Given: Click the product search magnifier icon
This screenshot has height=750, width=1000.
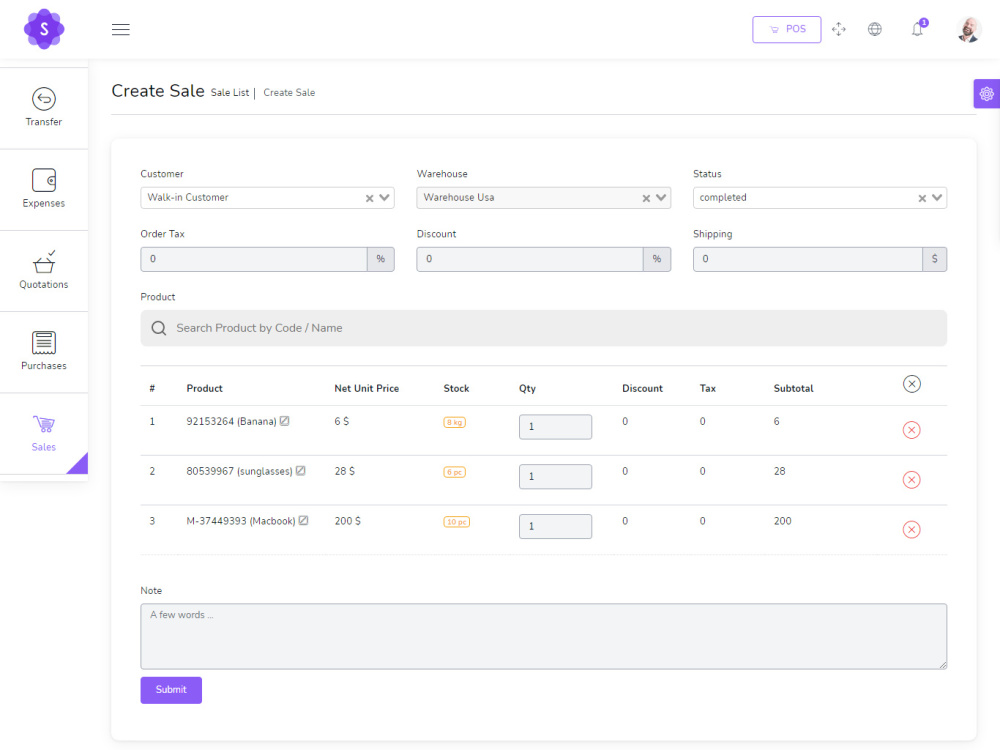Looking at the screenshot, I should [159, 328].
